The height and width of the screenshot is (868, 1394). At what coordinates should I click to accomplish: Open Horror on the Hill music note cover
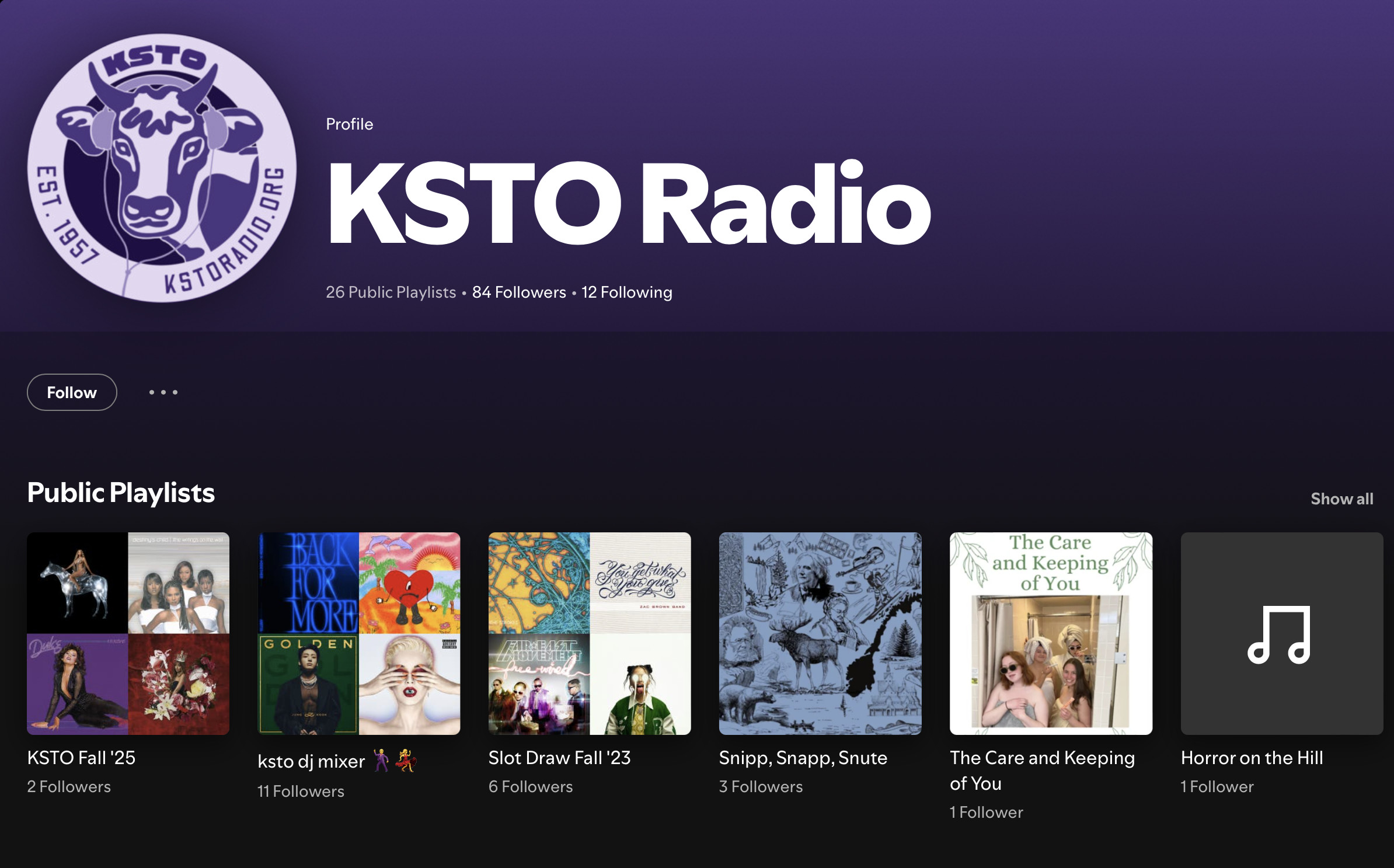point(1282,633)
